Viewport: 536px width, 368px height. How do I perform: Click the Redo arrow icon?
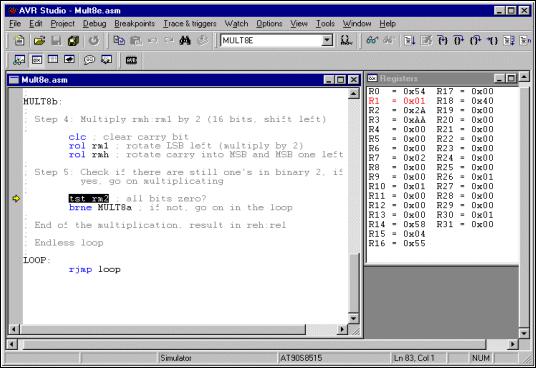tap(169, 41)
